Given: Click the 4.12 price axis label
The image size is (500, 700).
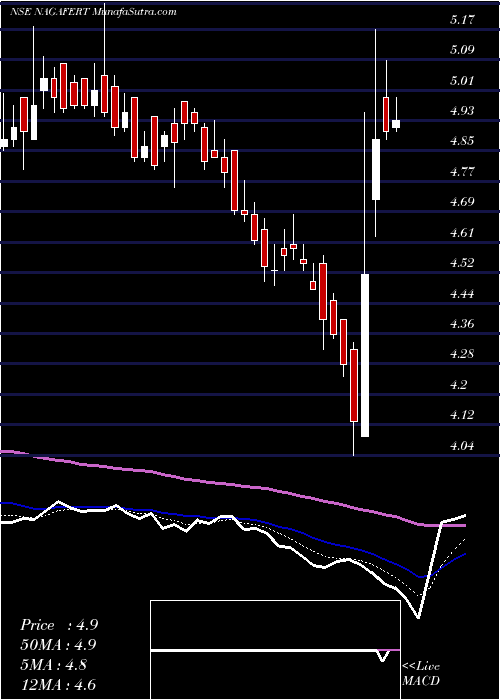Looking at the screenshot, I should coord(462,415).
